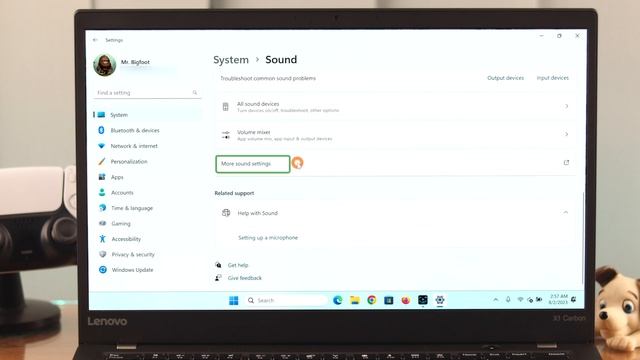
Task: Click the Privacy shield icon
Action: pyautogui.click(x=103, y=254)
